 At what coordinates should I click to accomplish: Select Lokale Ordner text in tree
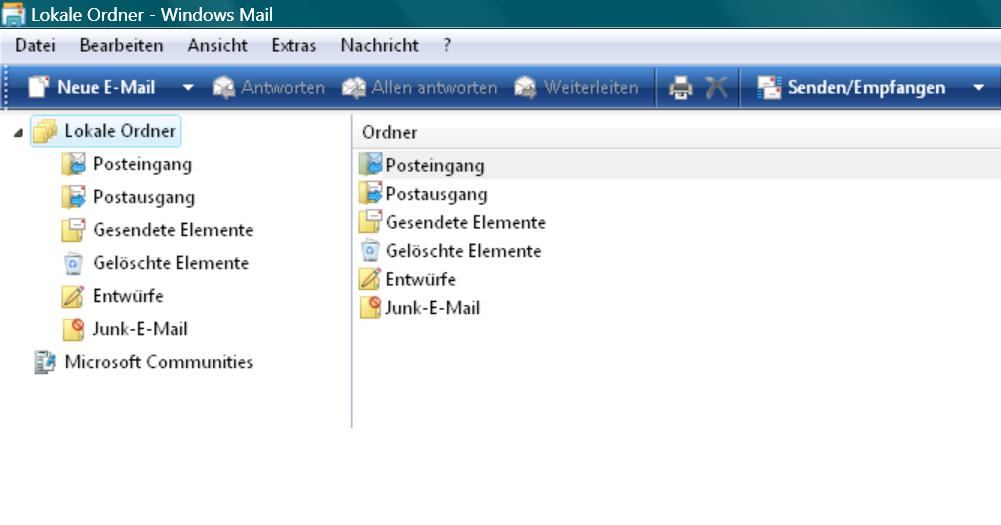[x=120, y=131]
